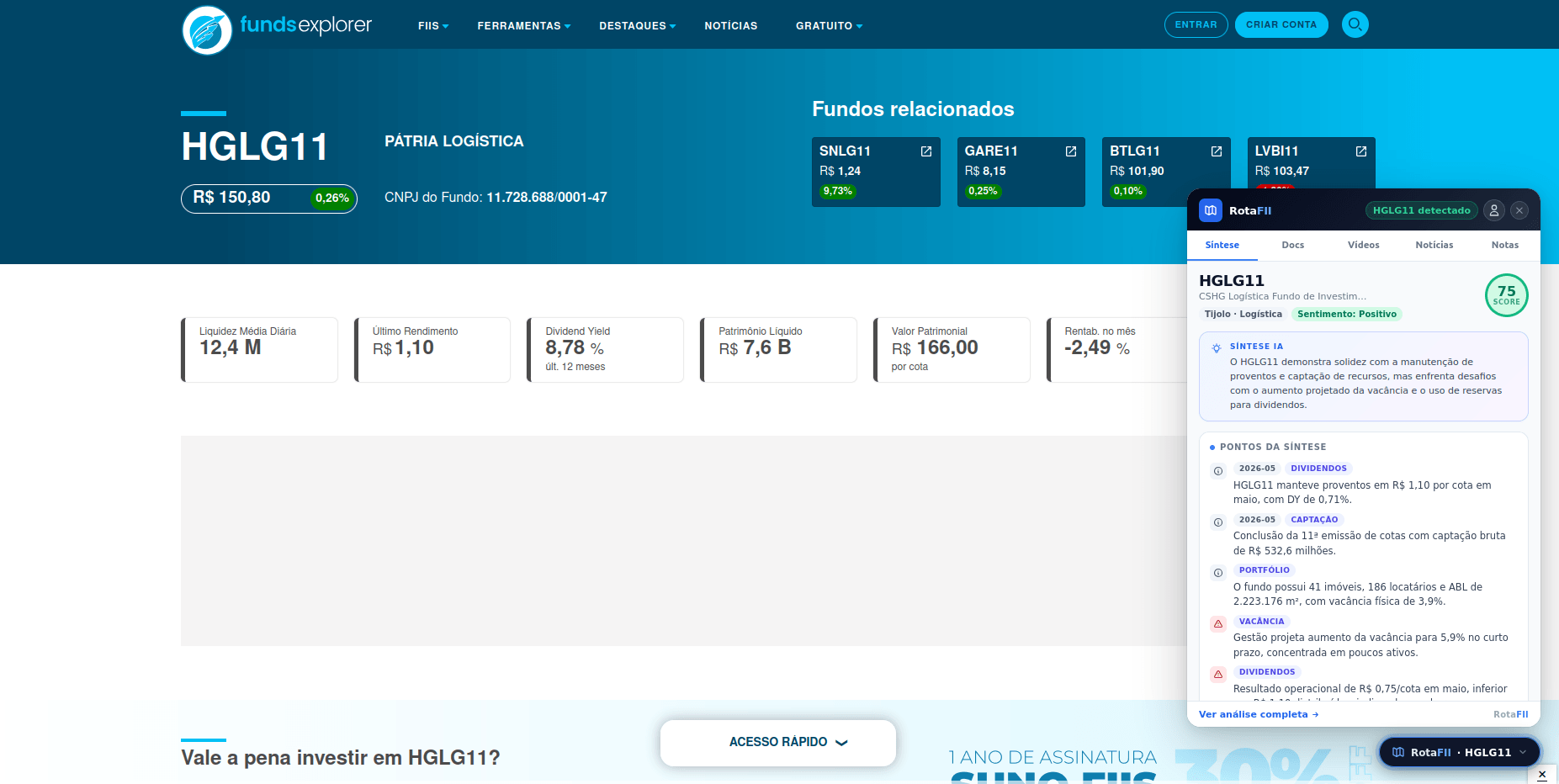Open SNLG11 external link icon
The height and width of the screenshot is (784, 1559).
pyautogui.click(x=925, y=151)
